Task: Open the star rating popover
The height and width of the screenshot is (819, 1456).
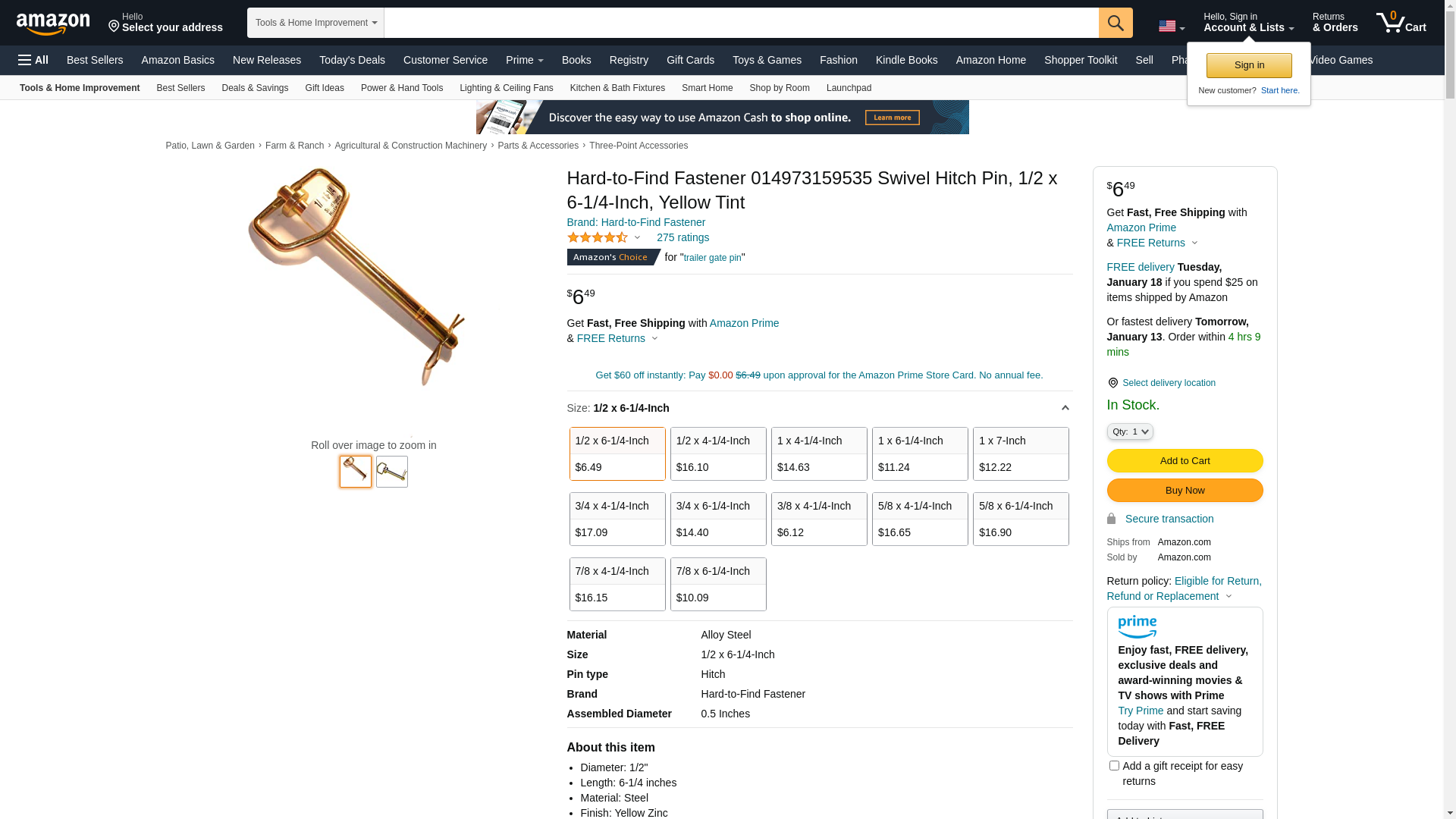Action: coord(604,238)
